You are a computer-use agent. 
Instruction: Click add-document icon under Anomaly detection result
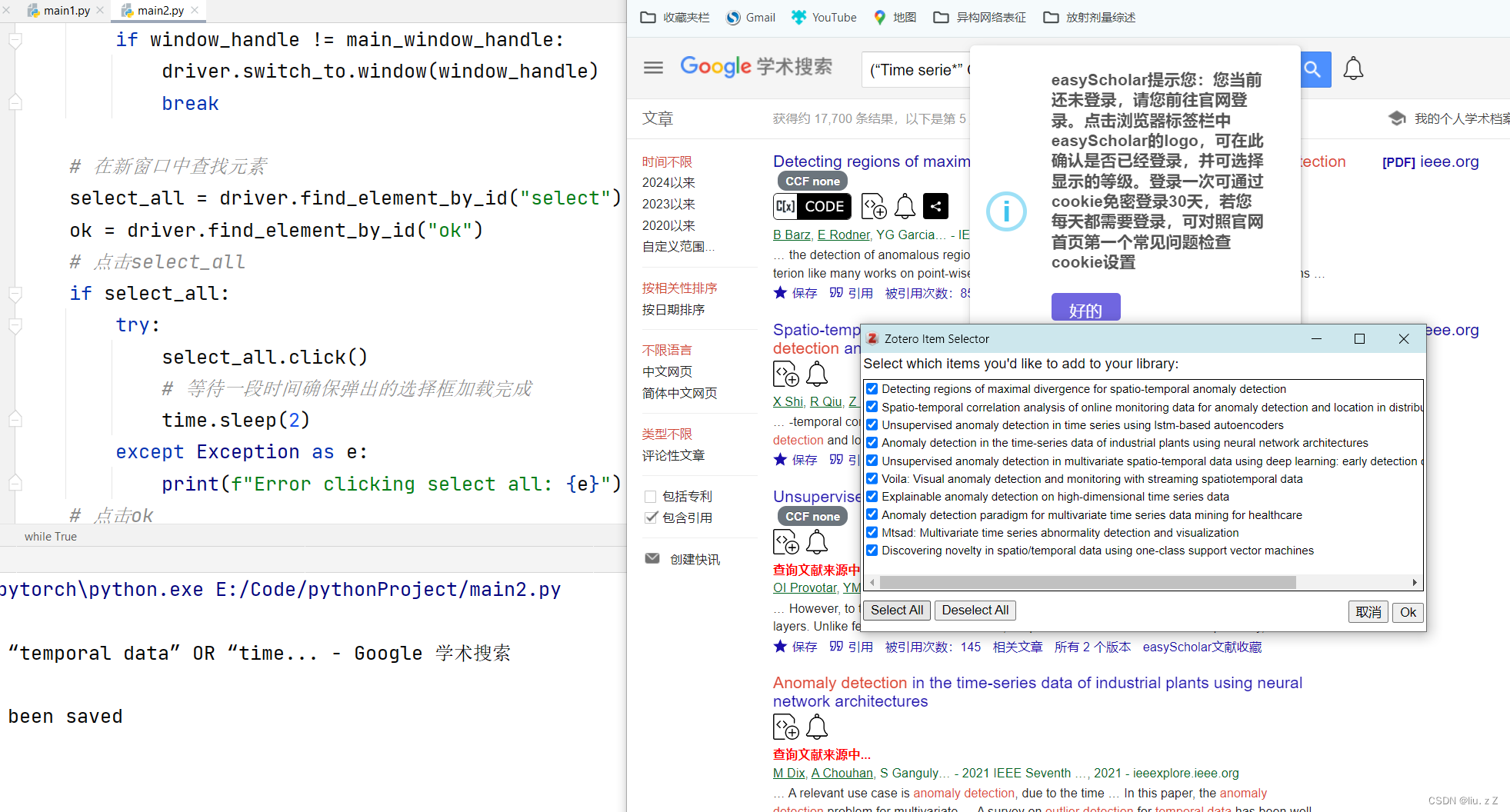[786, 727]
